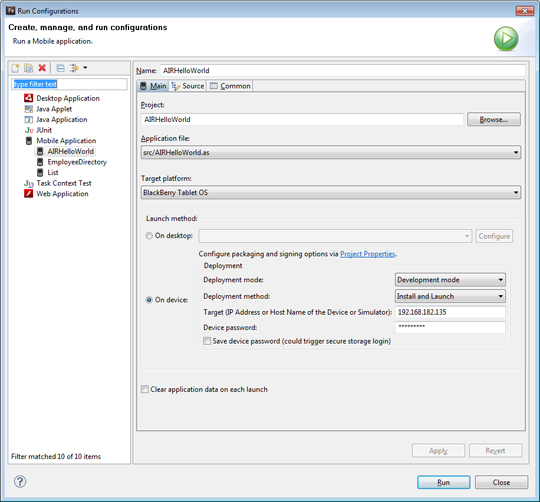Click the Target IP address field
This screenshot has width=540, height=502.
(x=450, y=312)
